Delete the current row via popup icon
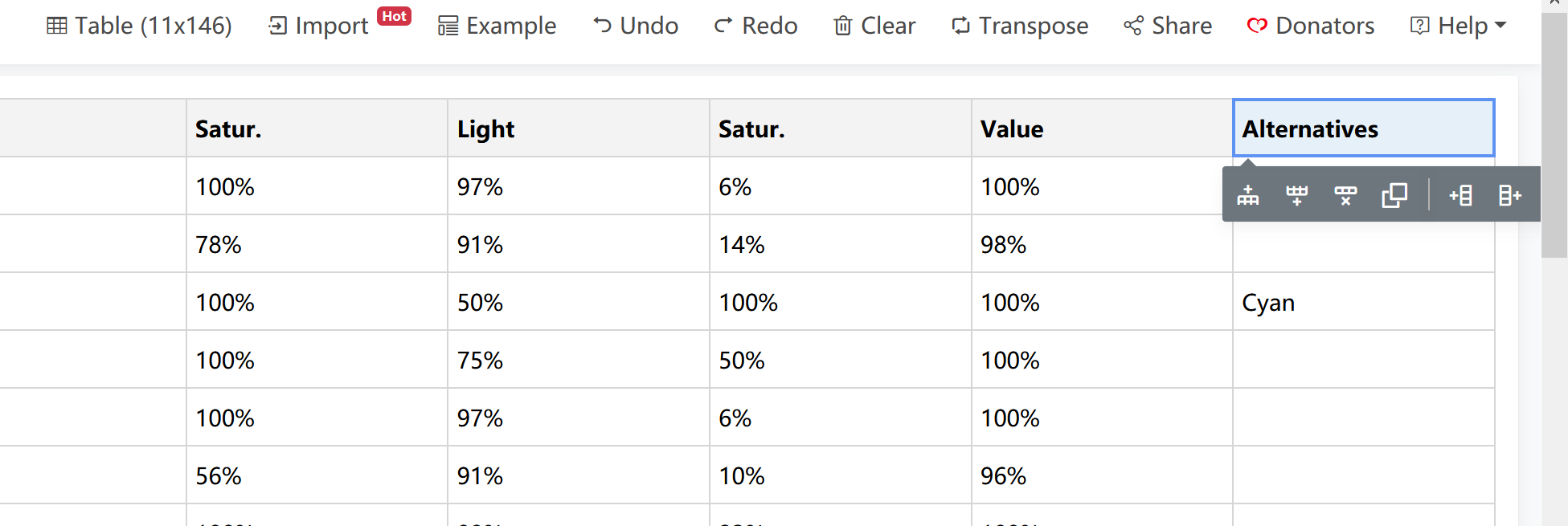 [x=1345, y=195]
